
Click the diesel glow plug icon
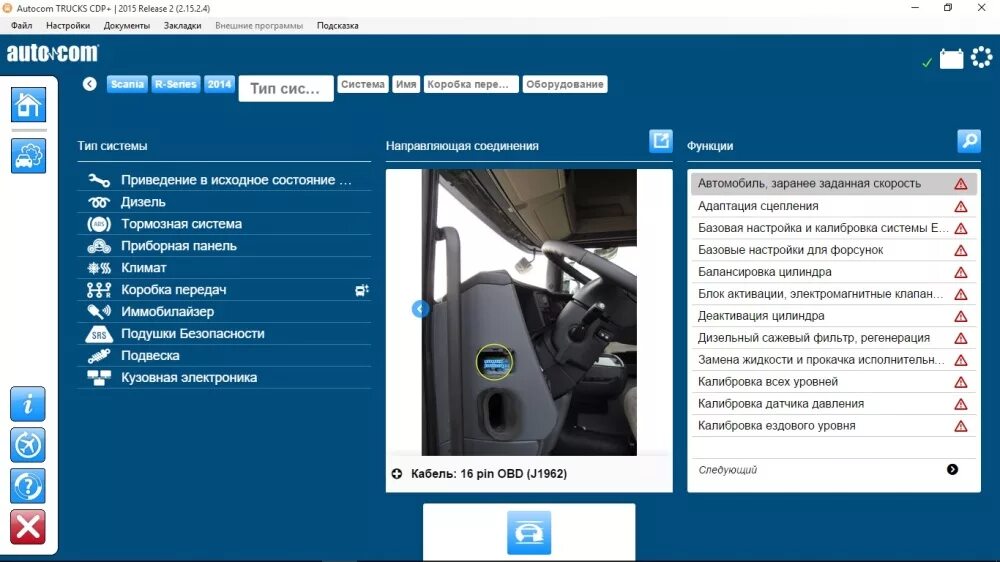tap(99, 202)
